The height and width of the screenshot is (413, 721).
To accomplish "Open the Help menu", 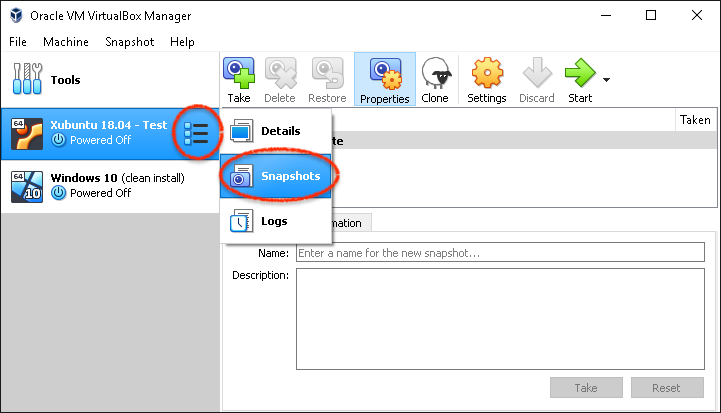I will point(182,42).
